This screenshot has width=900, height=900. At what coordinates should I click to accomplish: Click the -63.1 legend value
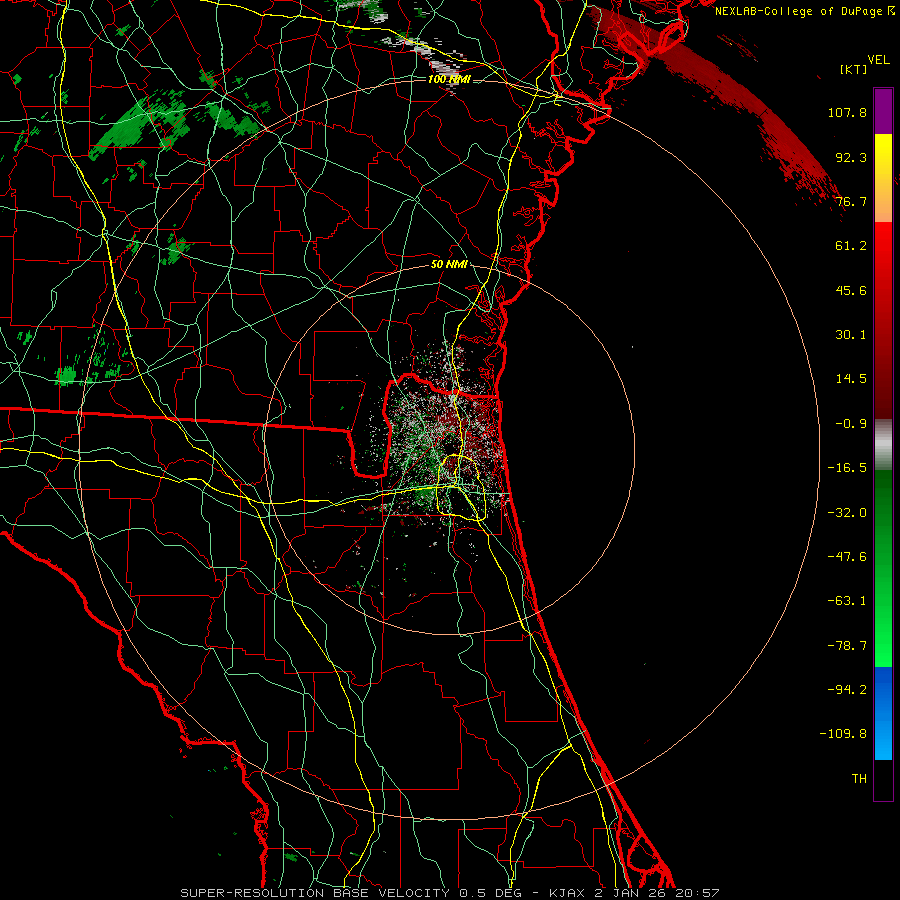pyautogui.click(x=847, y=601)
